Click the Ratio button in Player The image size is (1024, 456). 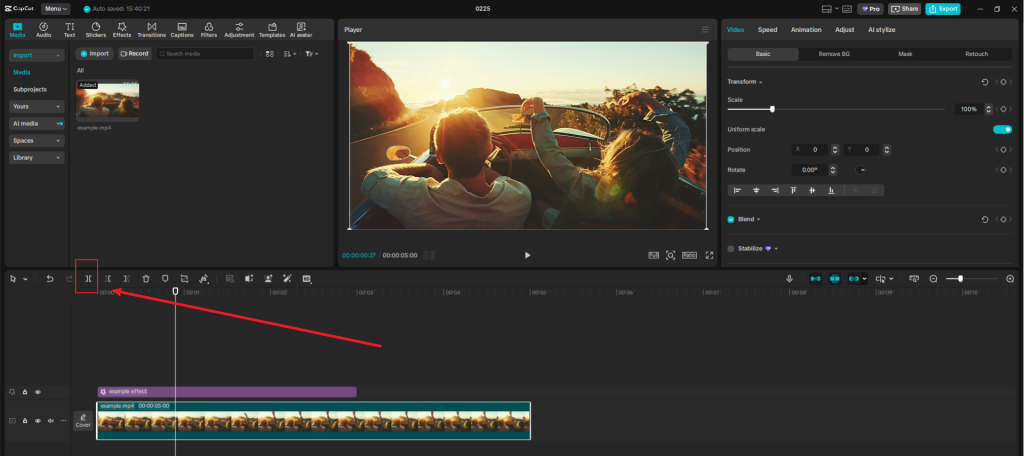(x=690, y=255)
